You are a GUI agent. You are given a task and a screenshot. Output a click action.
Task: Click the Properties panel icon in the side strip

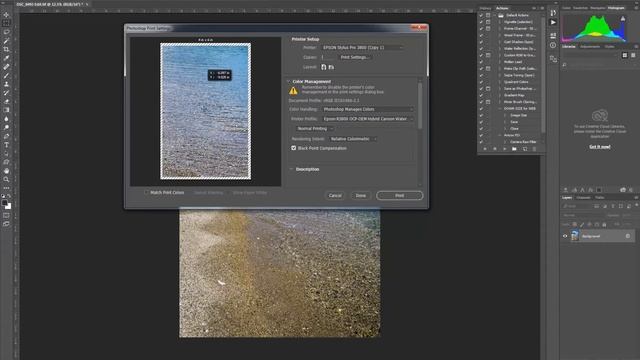pos(553,36)
